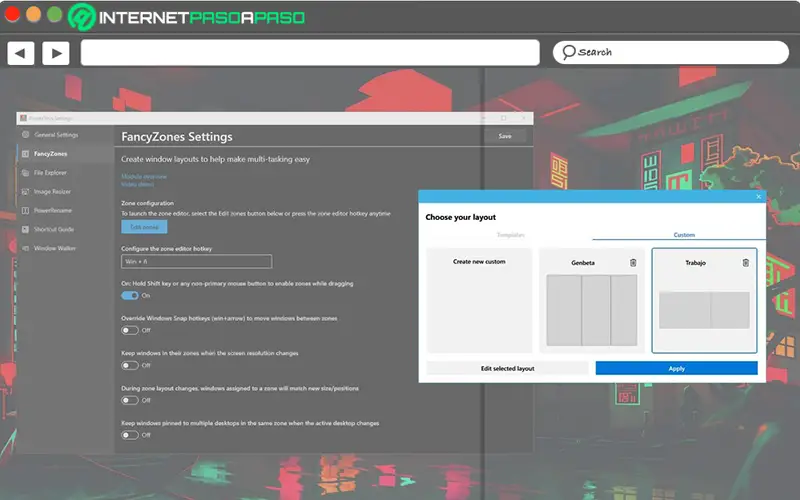
Task: Turn off Hold Shift key zones toggle
Action: 130,295
